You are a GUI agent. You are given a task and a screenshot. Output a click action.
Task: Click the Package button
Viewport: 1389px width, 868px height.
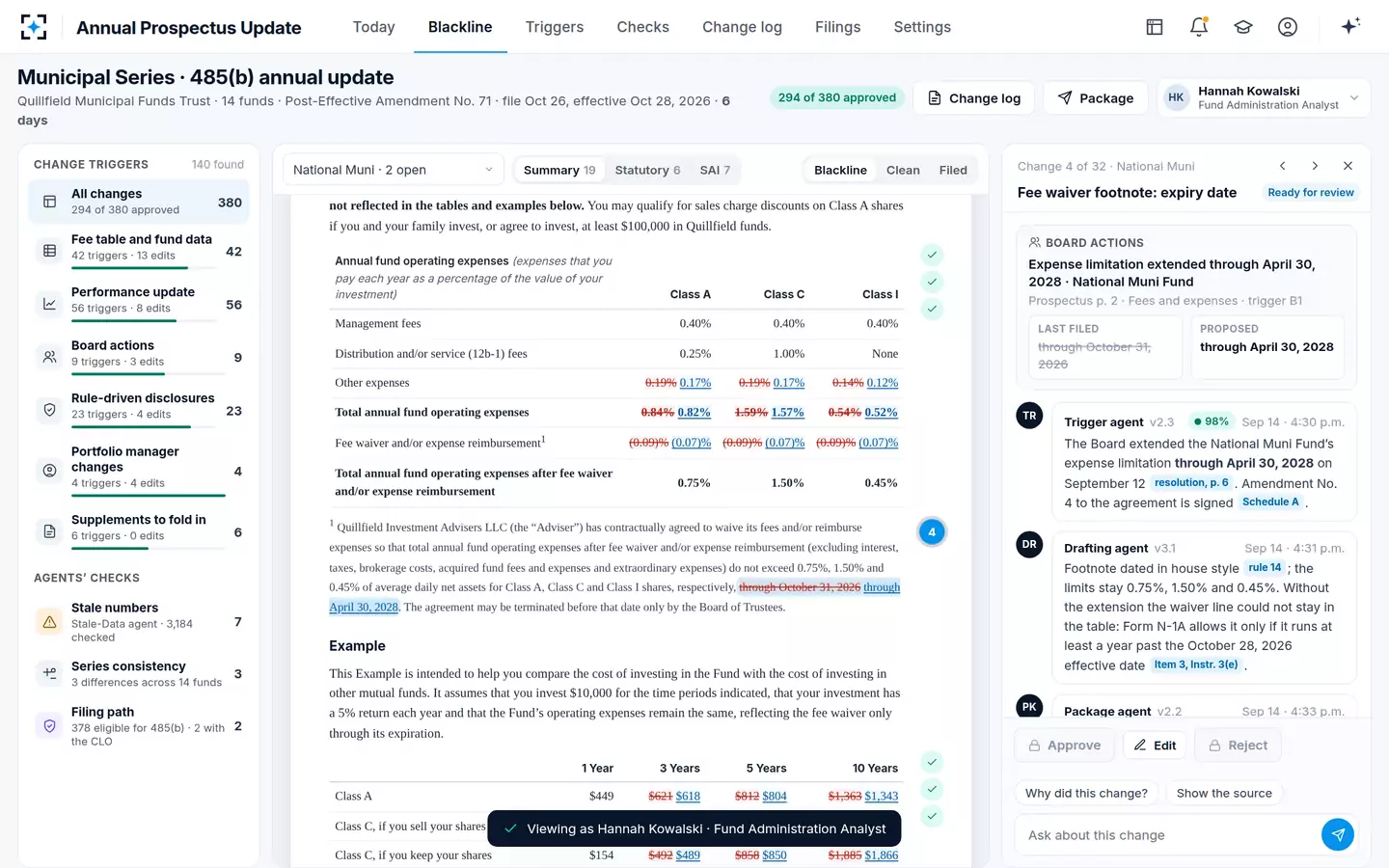coord(1096,97)
